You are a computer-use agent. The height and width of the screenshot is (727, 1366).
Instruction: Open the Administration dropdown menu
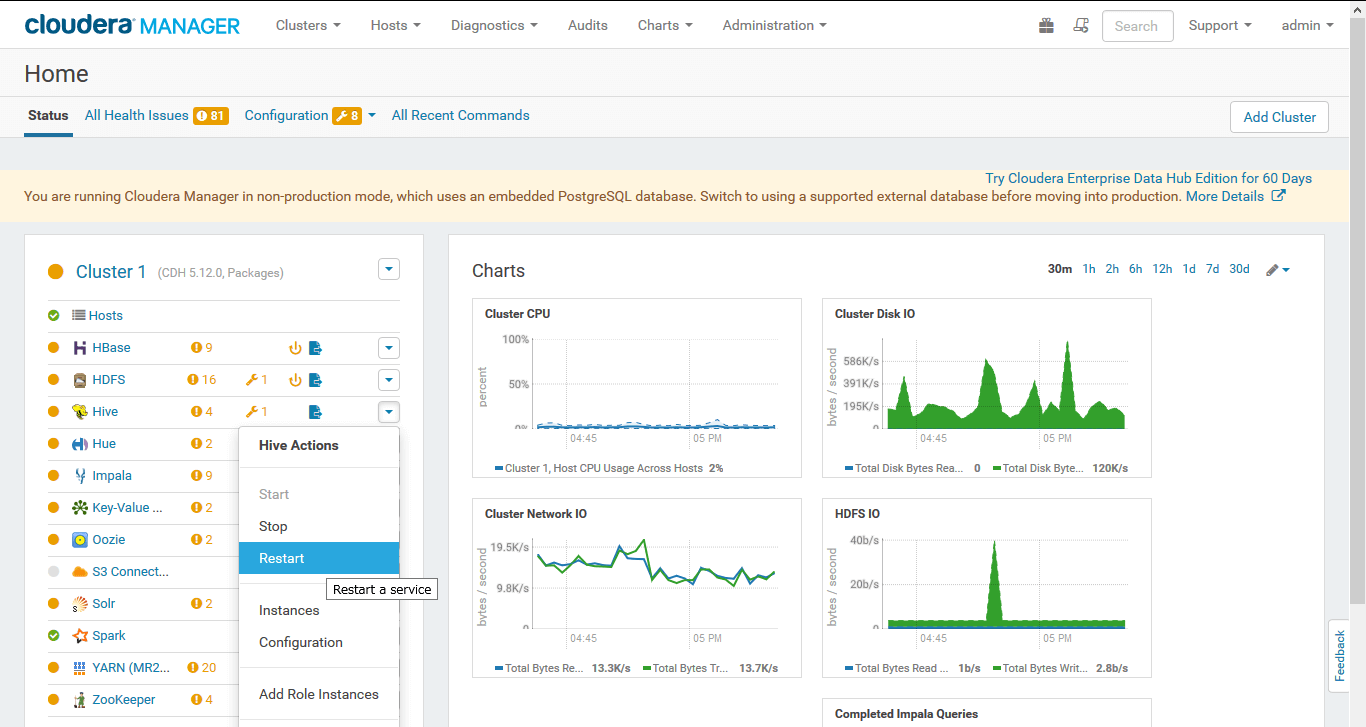(774, 25)
